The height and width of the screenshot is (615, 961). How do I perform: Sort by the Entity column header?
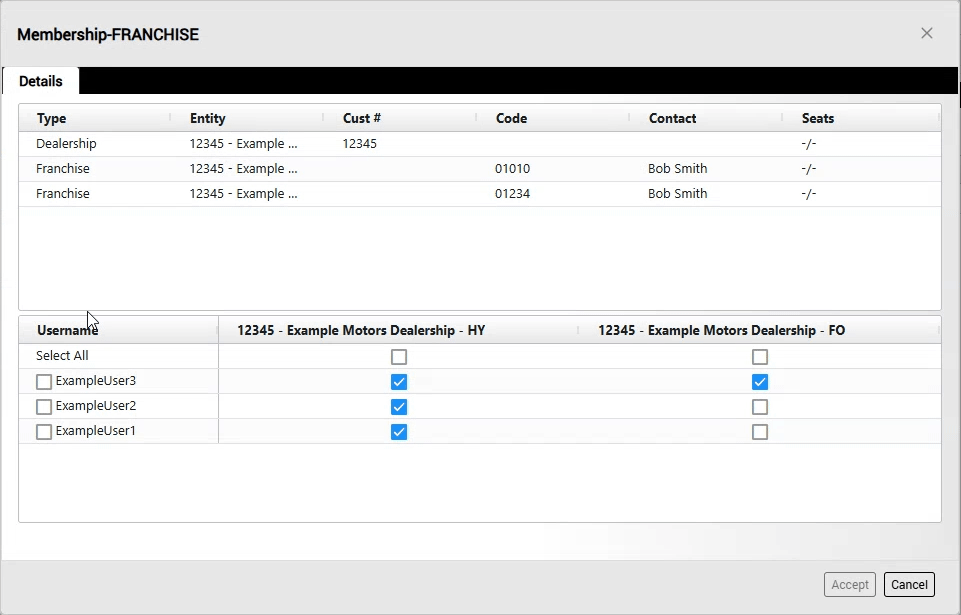208,118
